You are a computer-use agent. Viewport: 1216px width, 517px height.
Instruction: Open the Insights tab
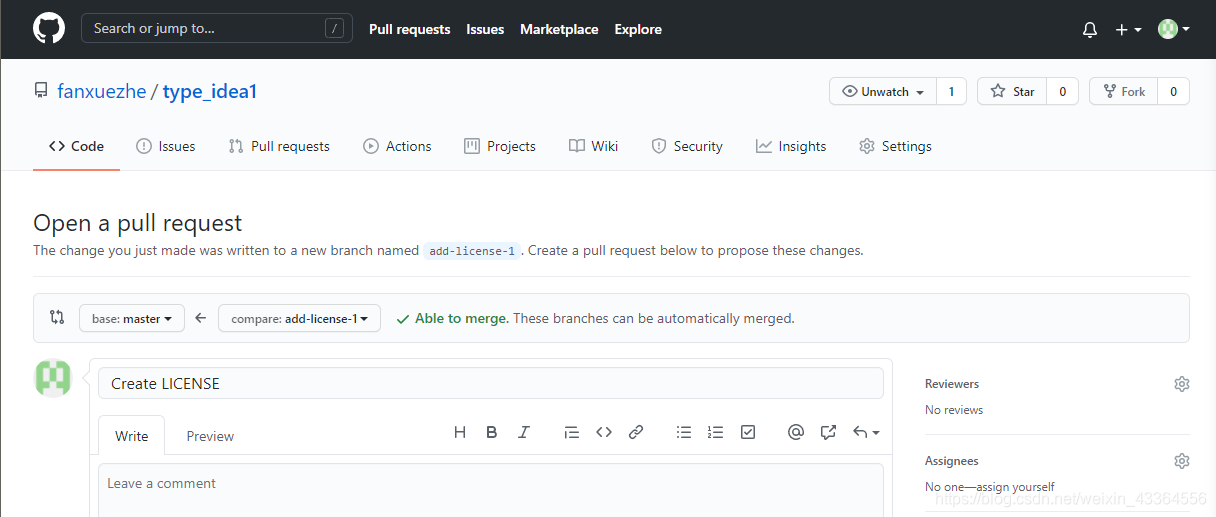[x=791, y=146]
